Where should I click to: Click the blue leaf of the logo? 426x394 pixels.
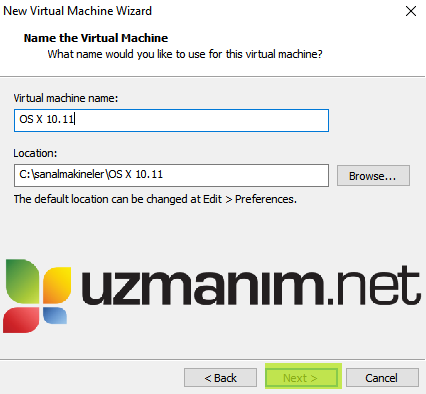pyautogui.click(x=55, y=315)
